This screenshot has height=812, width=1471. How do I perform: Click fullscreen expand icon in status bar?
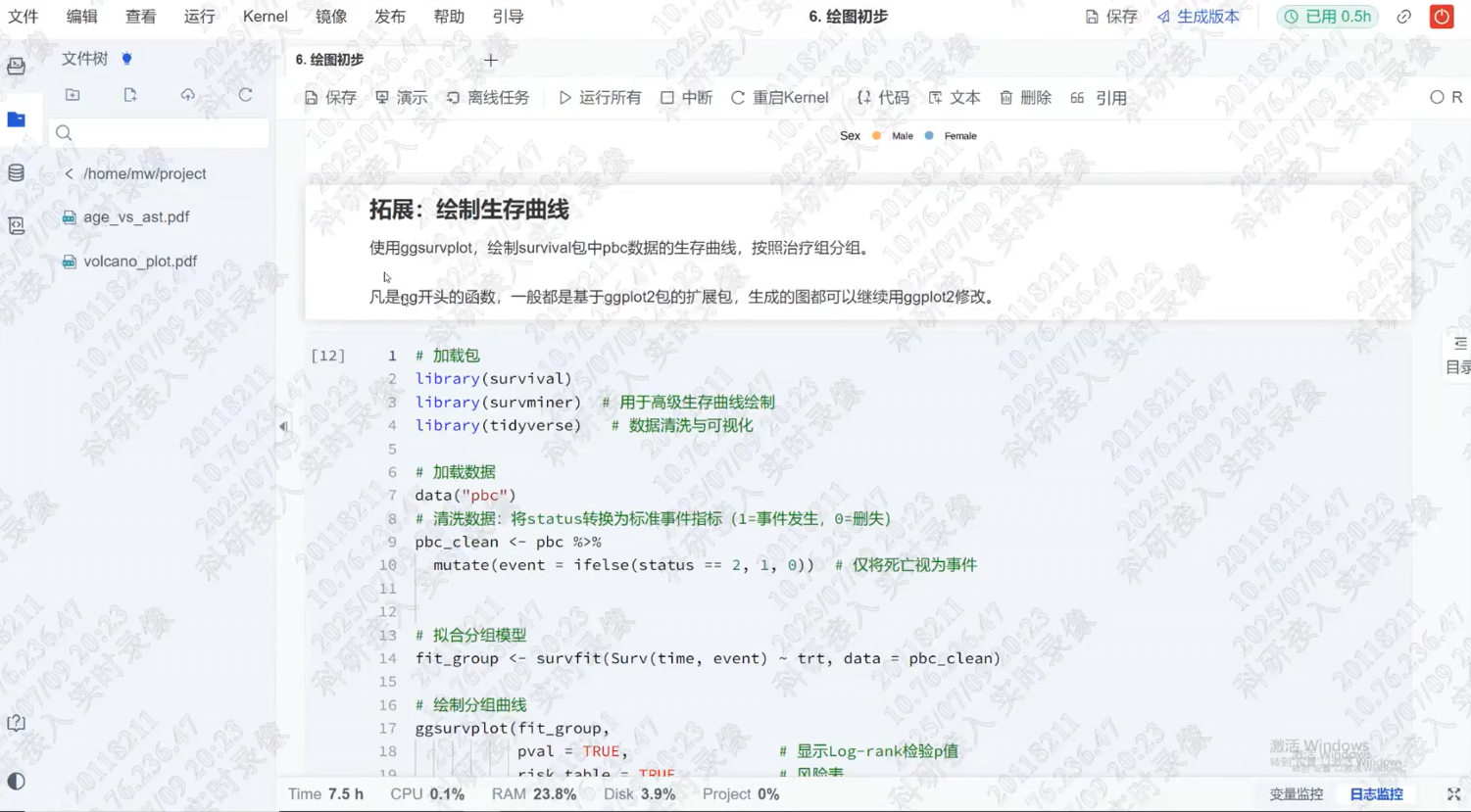[1454, 794]
